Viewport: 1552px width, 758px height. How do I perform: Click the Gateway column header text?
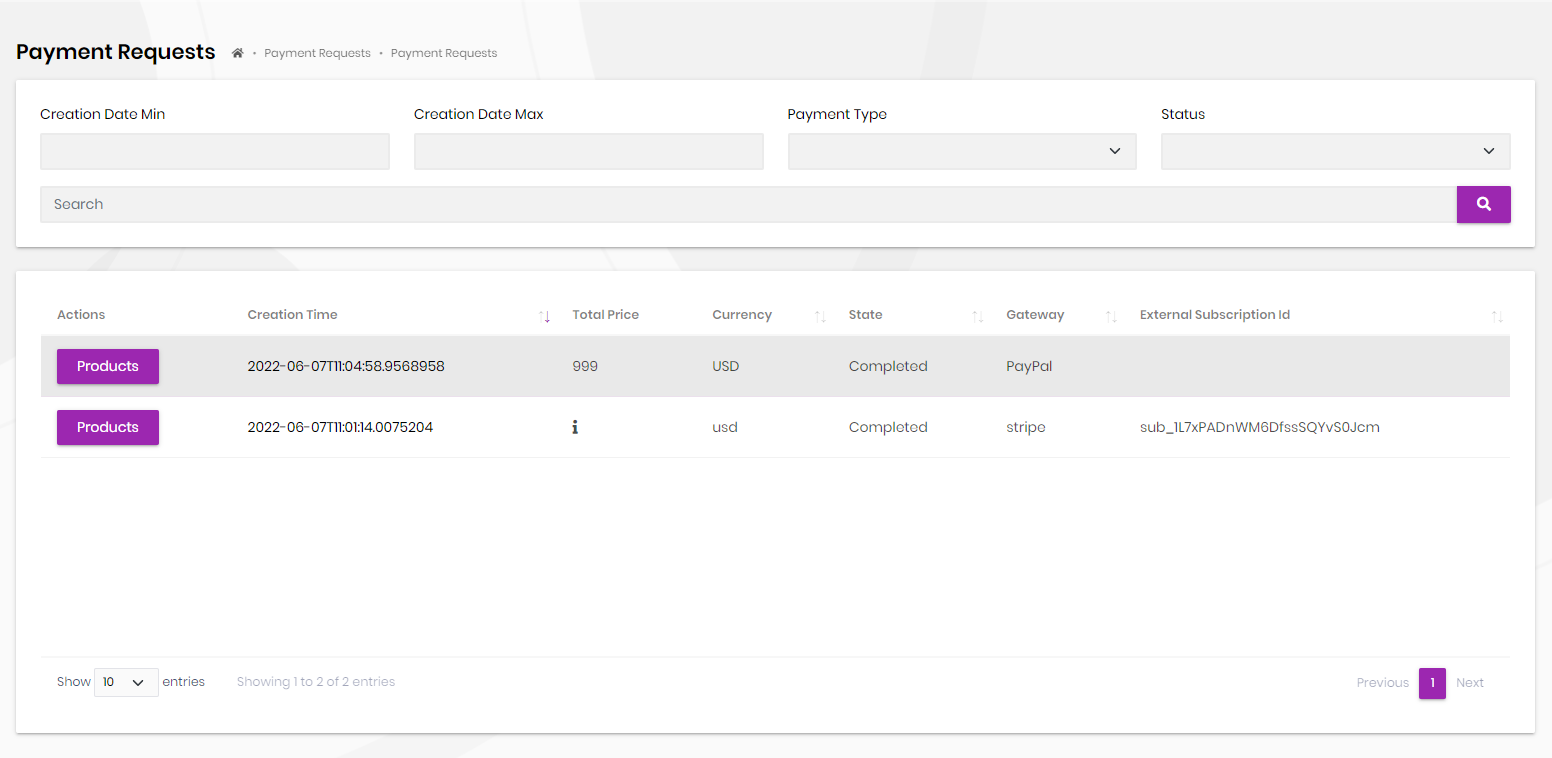(1035, 315)
